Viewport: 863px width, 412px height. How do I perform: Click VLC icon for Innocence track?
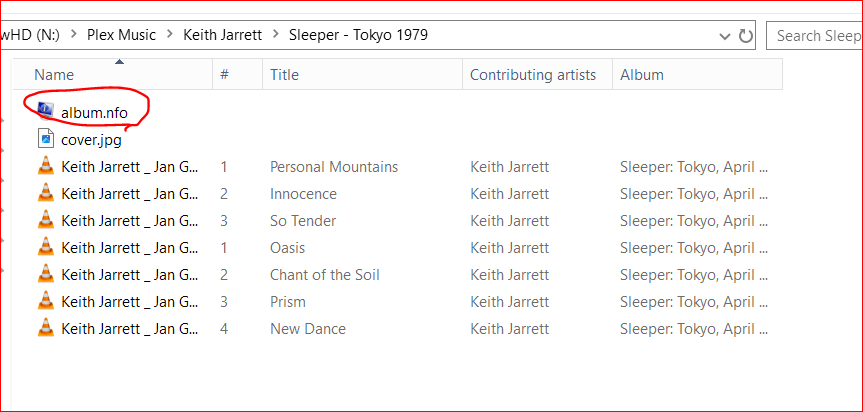point(45,193)
